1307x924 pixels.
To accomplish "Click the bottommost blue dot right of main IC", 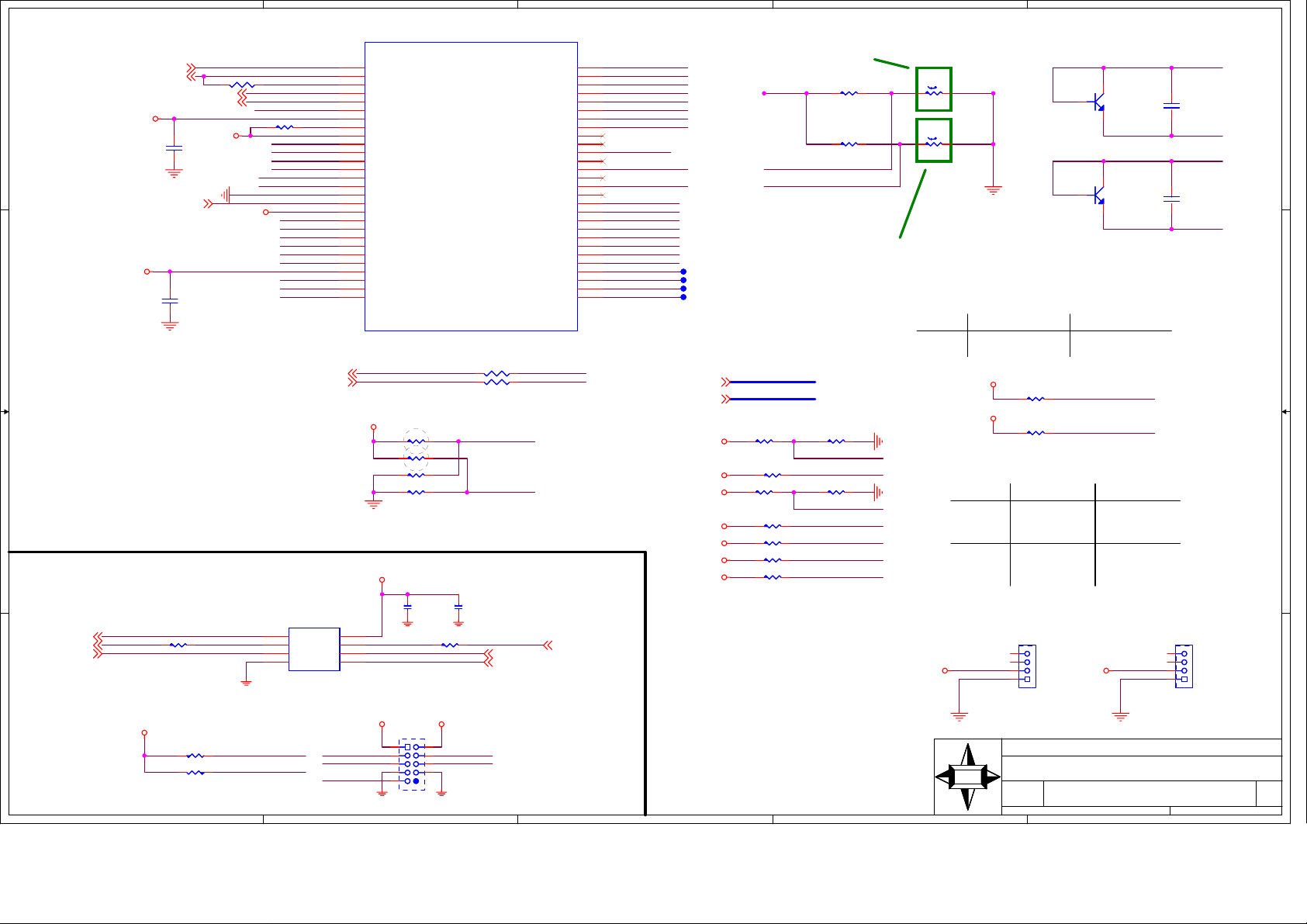I will coord(683,297).
